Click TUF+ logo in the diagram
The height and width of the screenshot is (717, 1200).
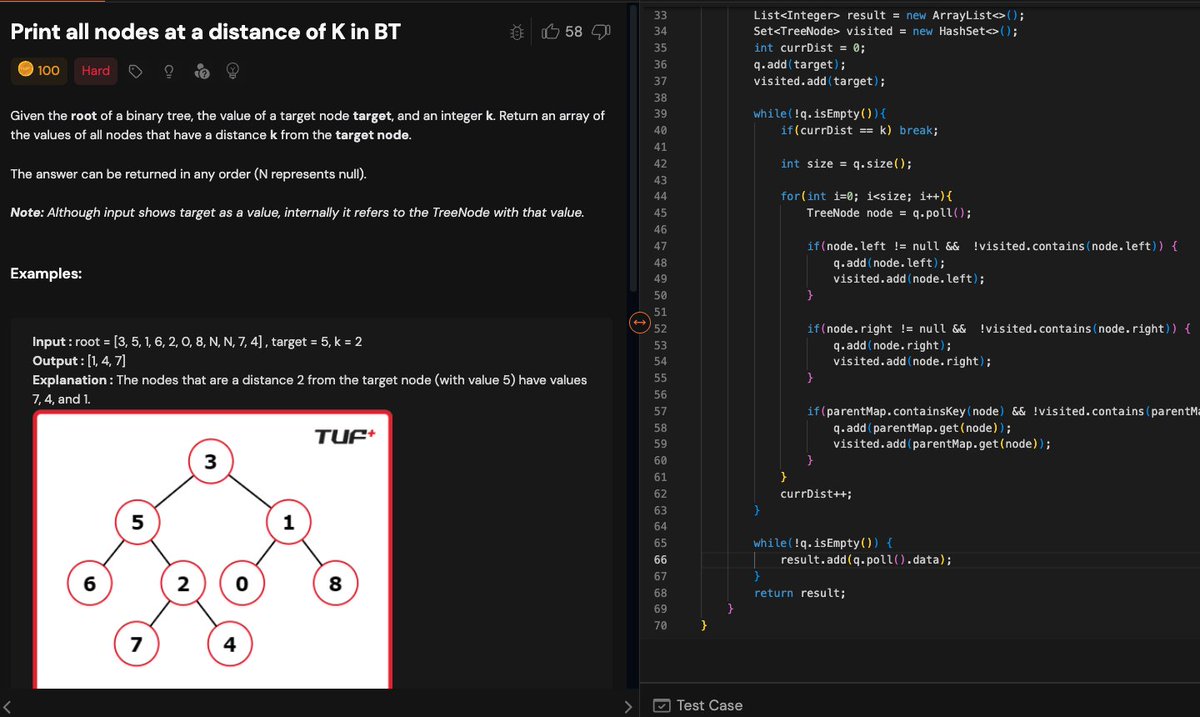(343, 437)
